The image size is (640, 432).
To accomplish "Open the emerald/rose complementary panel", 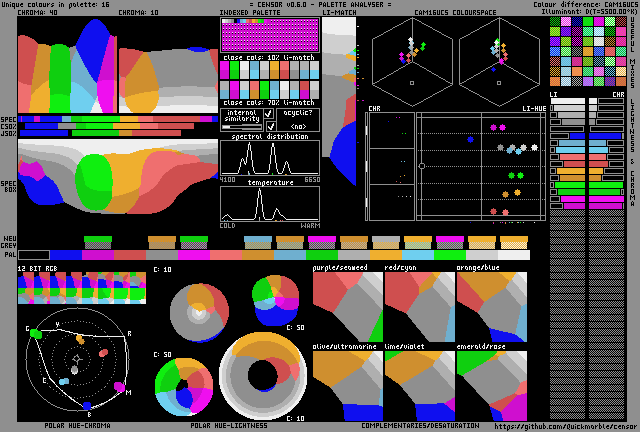I will pyautogui.click(x=491, y=386).
